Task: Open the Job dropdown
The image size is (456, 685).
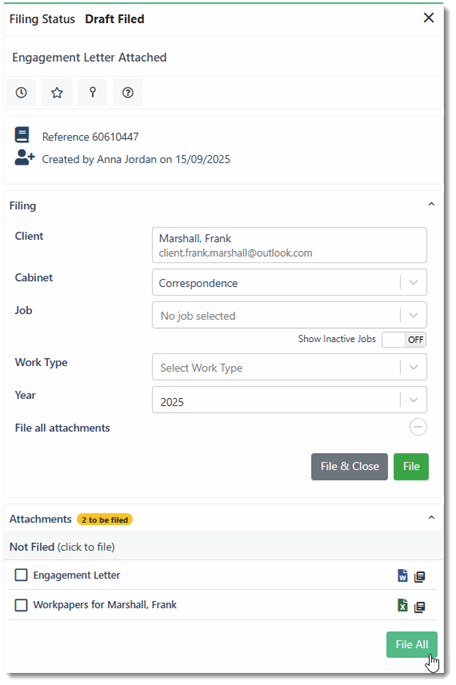Action: pyautogui.click(x=289, y=315)
